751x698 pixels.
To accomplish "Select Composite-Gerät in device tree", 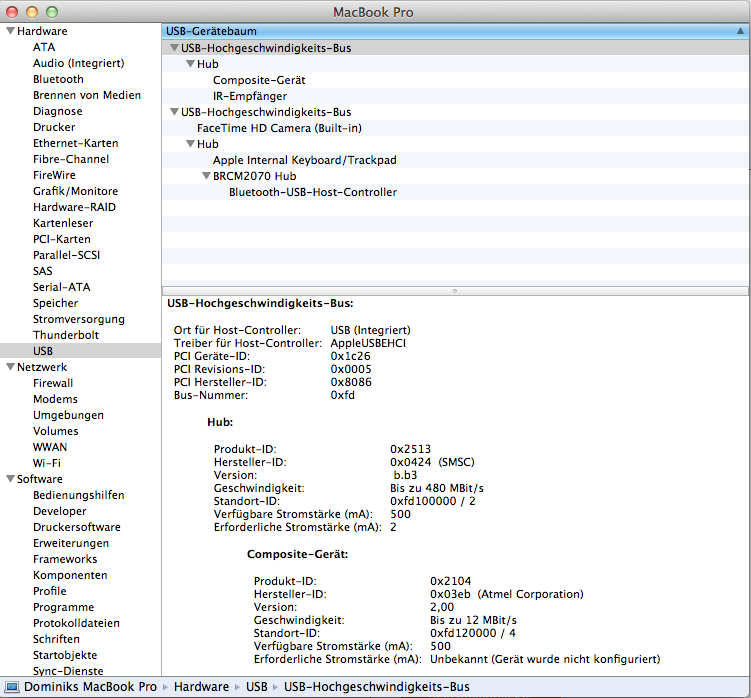I will (259, 80).
